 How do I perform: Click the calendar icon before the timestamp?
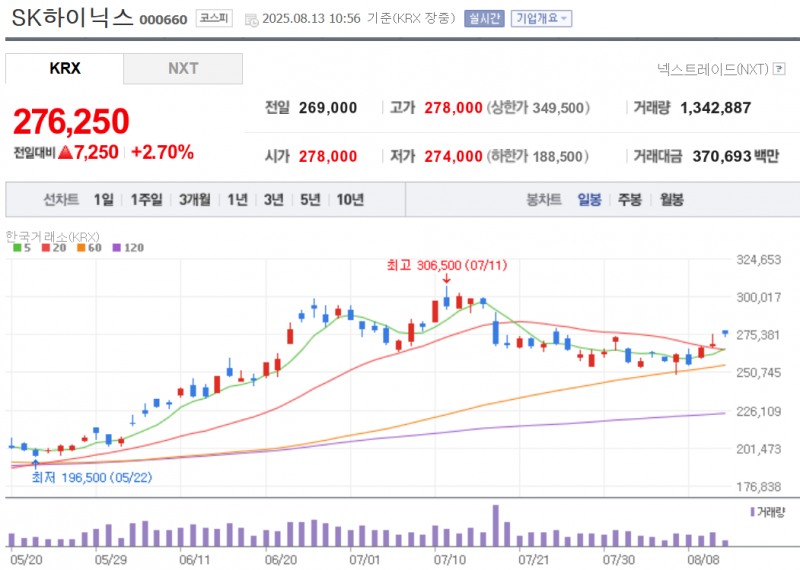click(252, 20)
